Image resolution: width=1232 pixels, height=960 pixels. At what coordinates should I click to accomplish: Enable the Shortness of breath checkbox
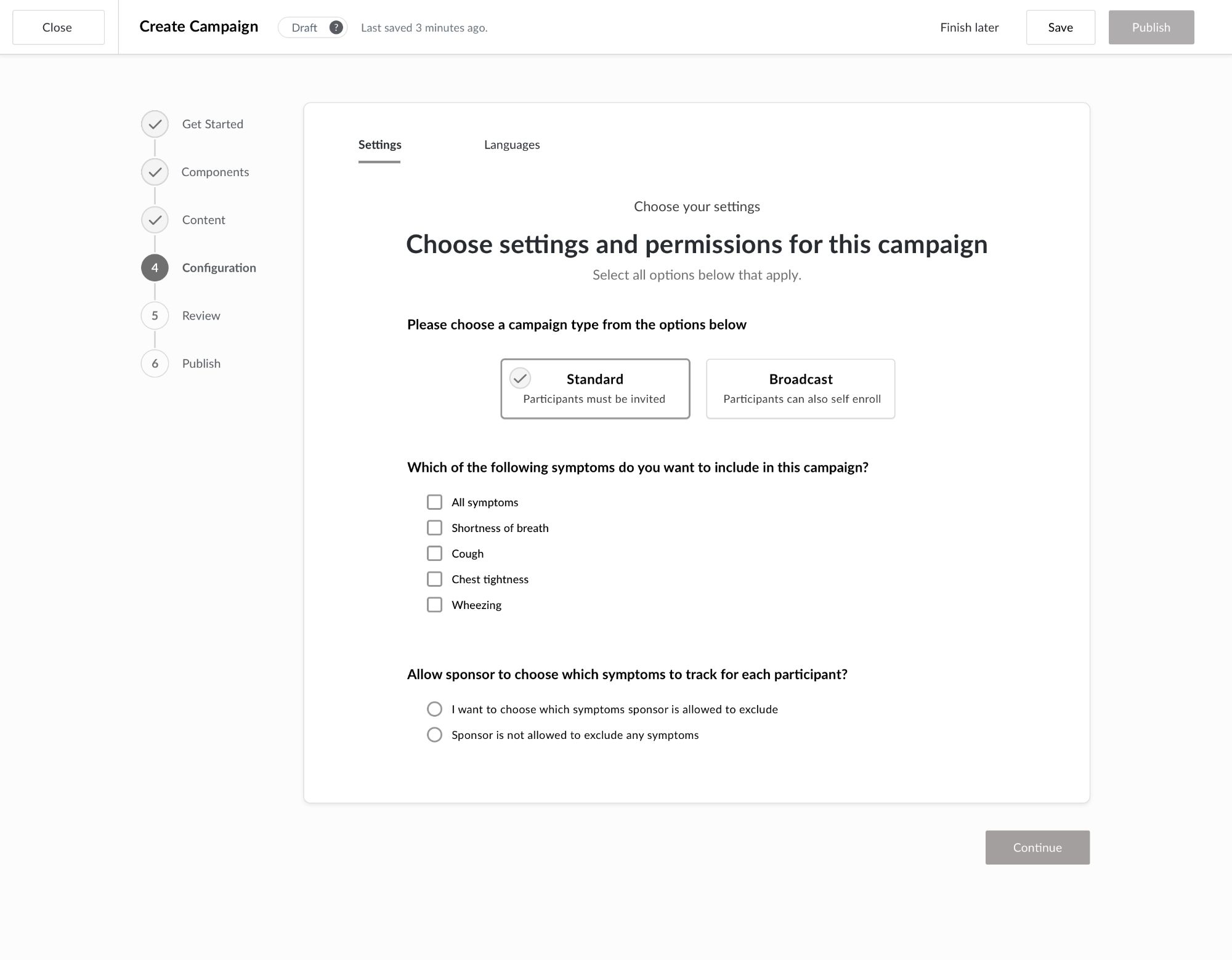pos(434,528)
